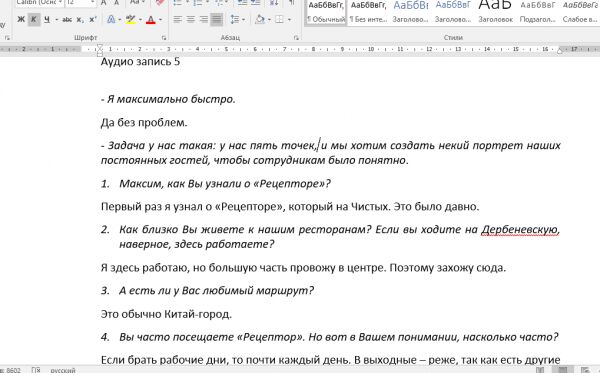Increase font size (large A)
This screenshot has height=373, width=600.
click(x=104, y=3)
